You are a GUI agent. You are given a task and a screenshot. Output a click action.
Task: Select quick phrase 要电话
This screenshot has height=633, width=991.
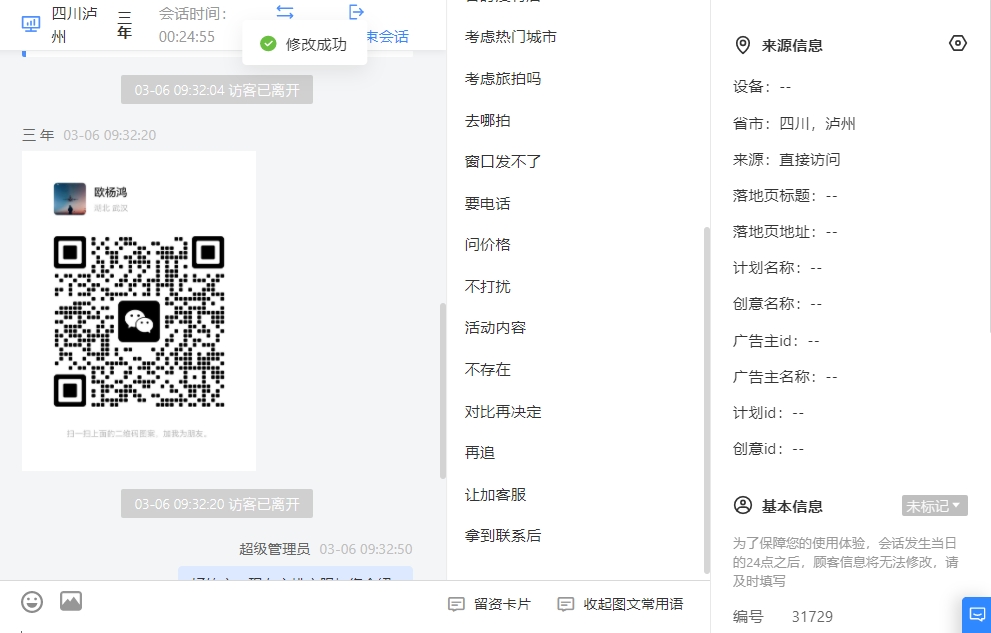(x=487, y=203)
